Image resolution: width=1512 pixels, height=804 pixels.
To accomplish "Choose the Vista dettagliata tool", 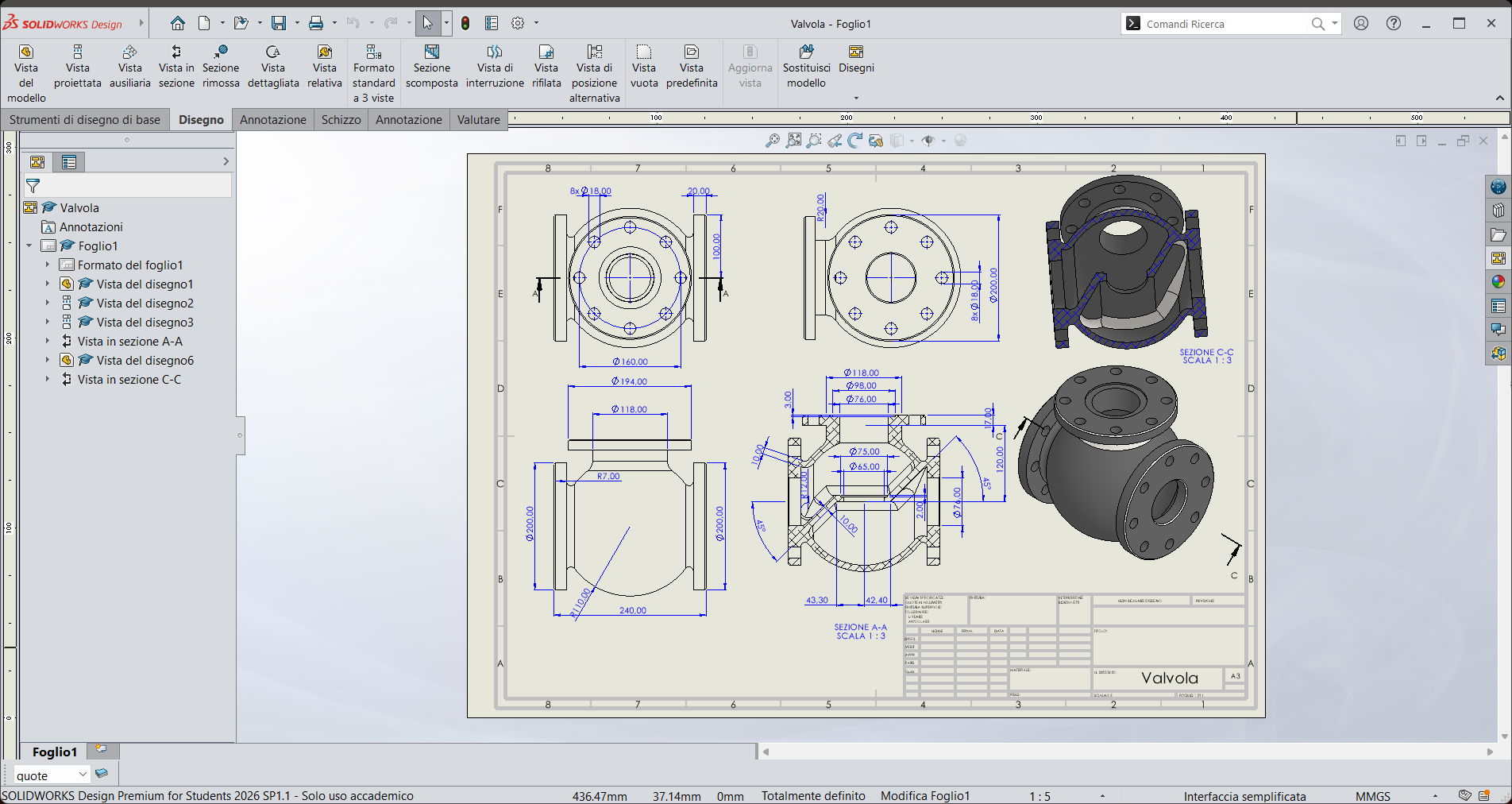I will (x=273, y=67).
